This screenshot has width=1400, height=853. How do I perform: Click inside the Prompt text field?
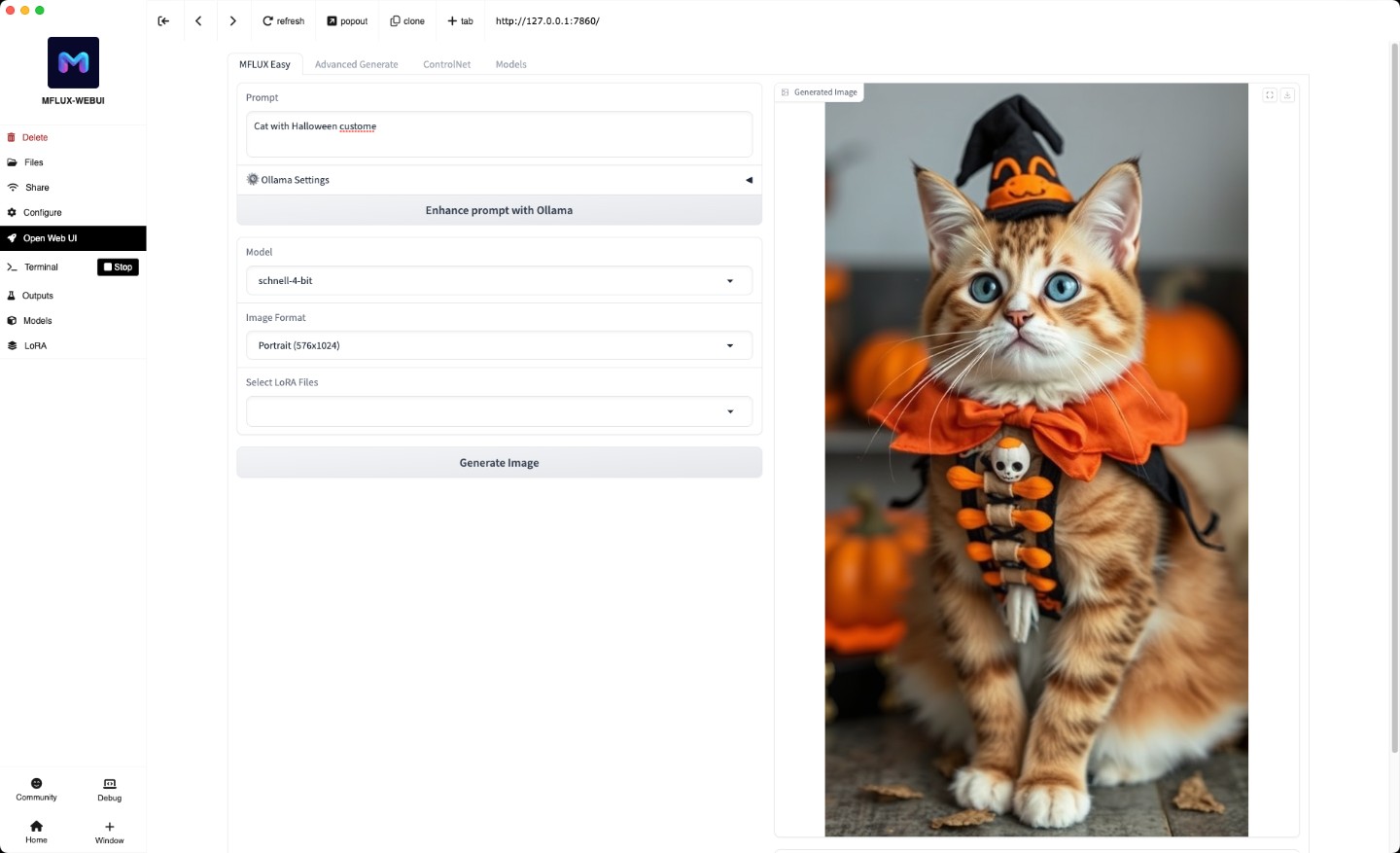click(498, 134)
